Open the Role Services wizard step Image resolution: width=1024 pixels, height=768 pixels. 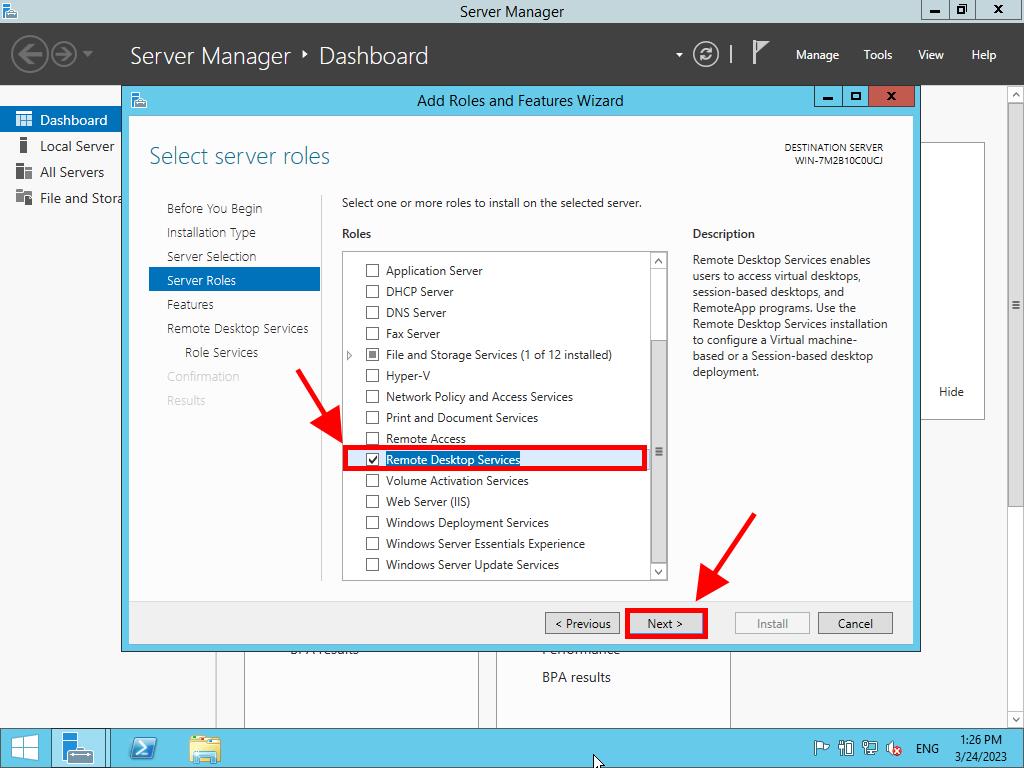pos(221,353)
